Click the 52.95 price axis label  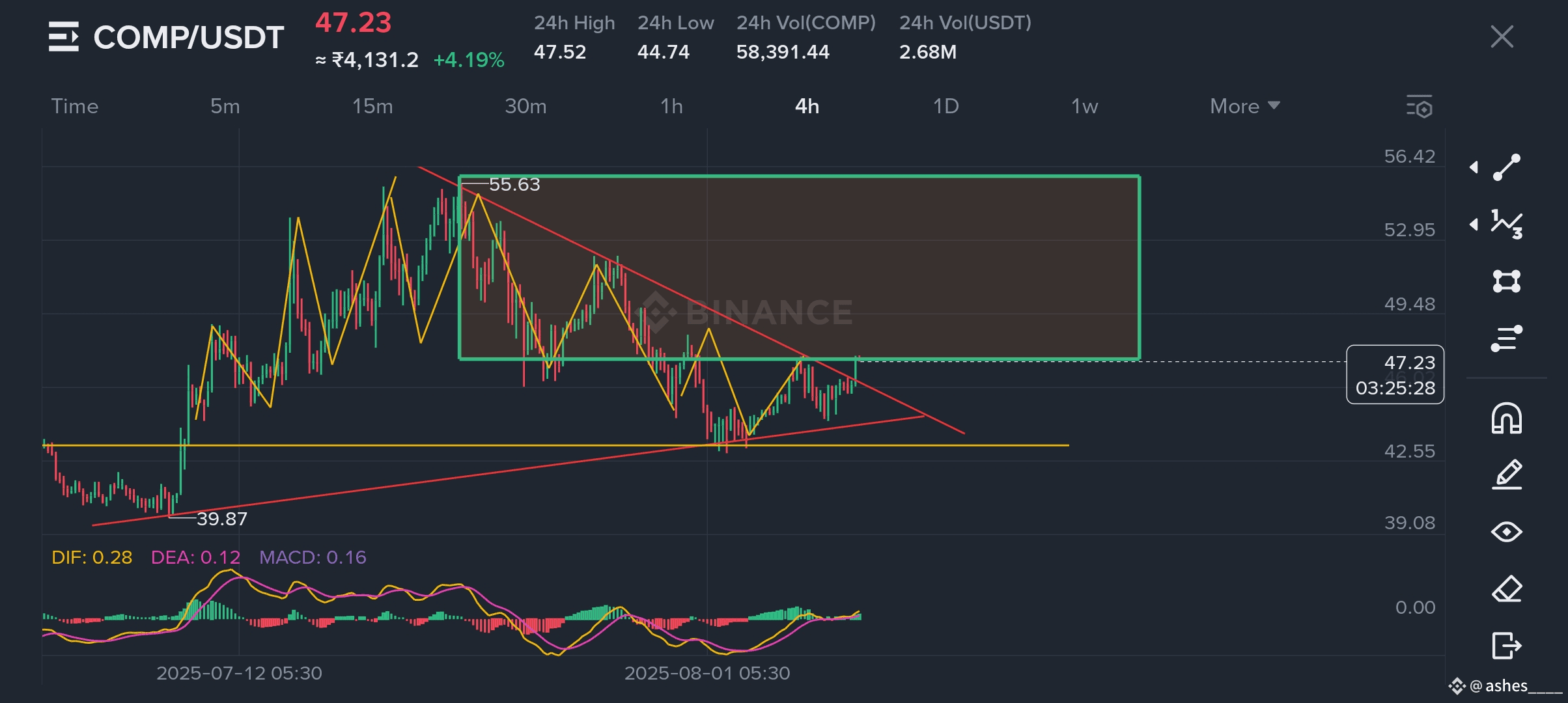click(x=1409, y=230)
